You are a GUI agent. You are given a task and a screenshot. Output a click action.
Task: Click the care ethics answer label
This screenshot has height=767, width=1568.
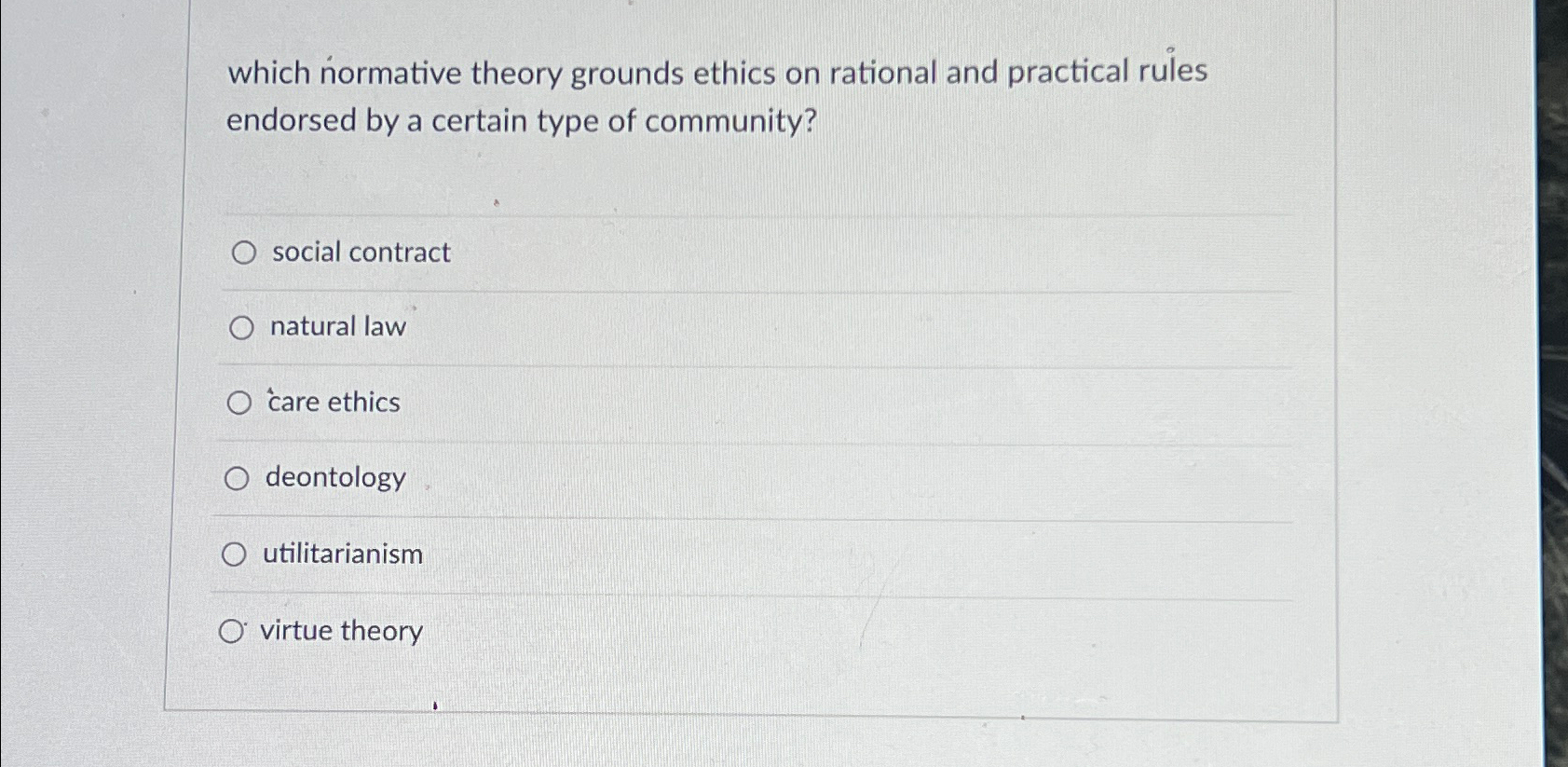pos(332,402)
